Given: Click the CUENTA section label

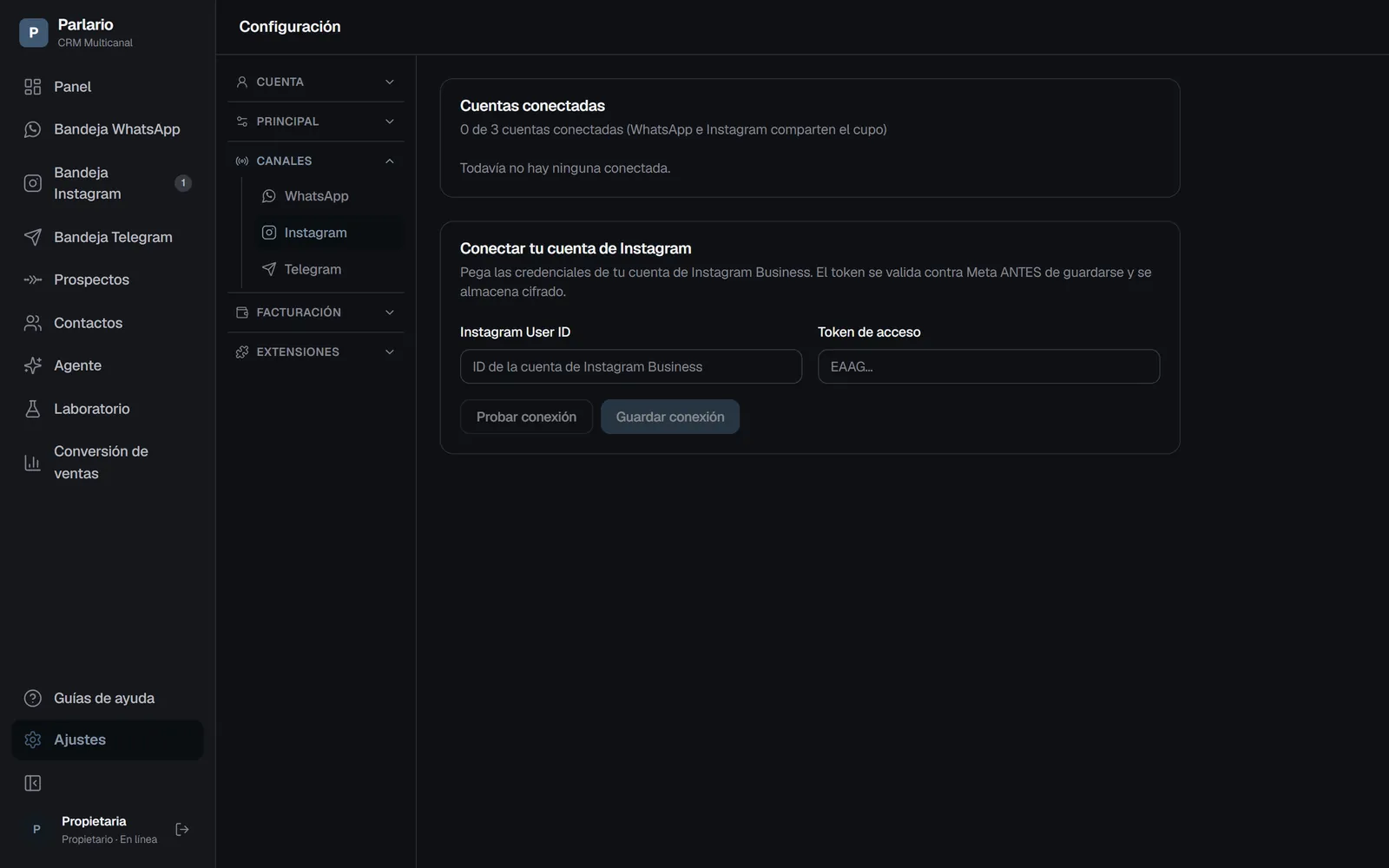Looking at the screenshot, I should pos(280,82).
